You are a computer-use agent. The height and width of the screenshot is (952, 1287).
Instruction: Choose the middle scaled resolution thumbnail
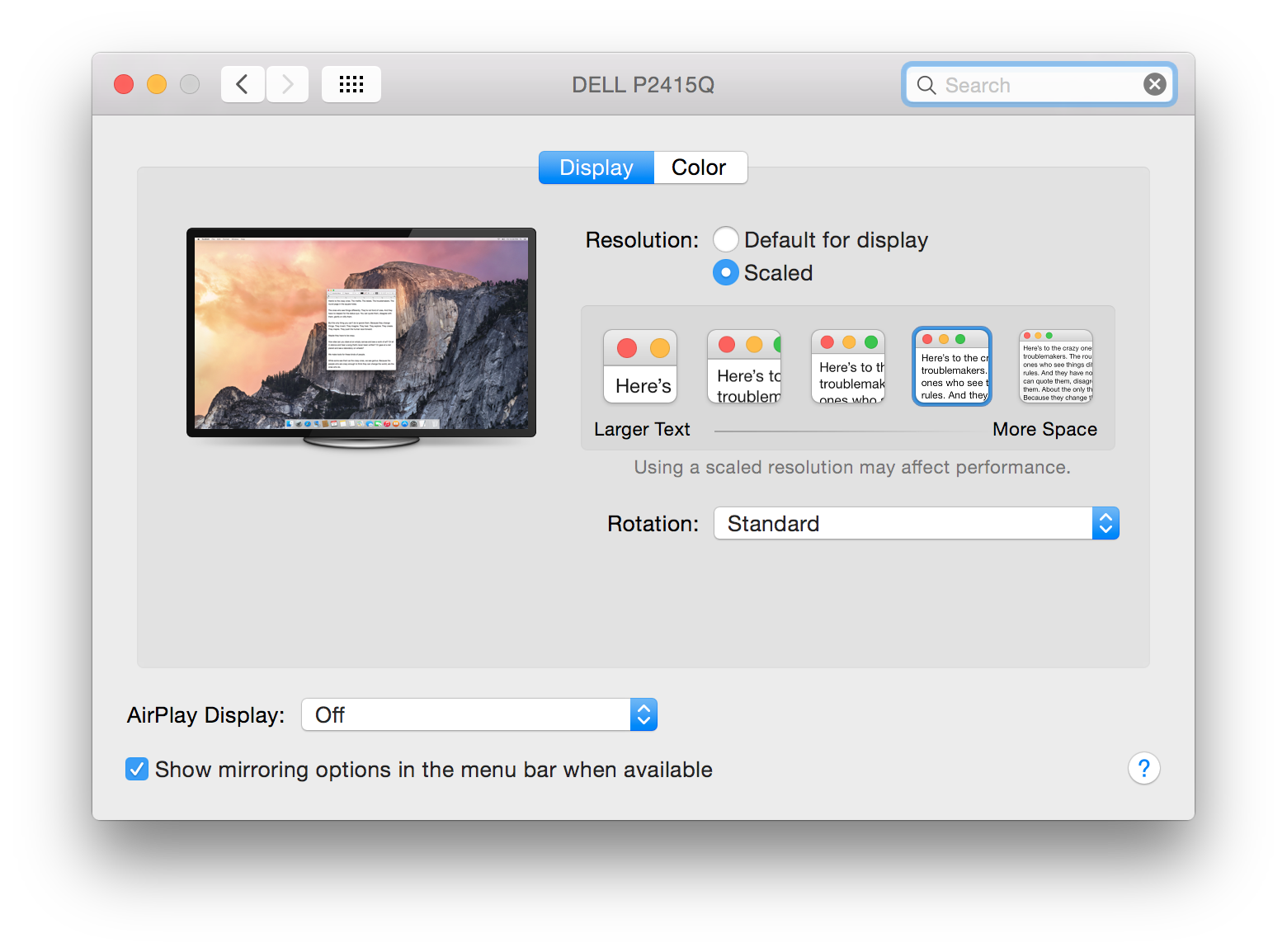click(848, 366)
